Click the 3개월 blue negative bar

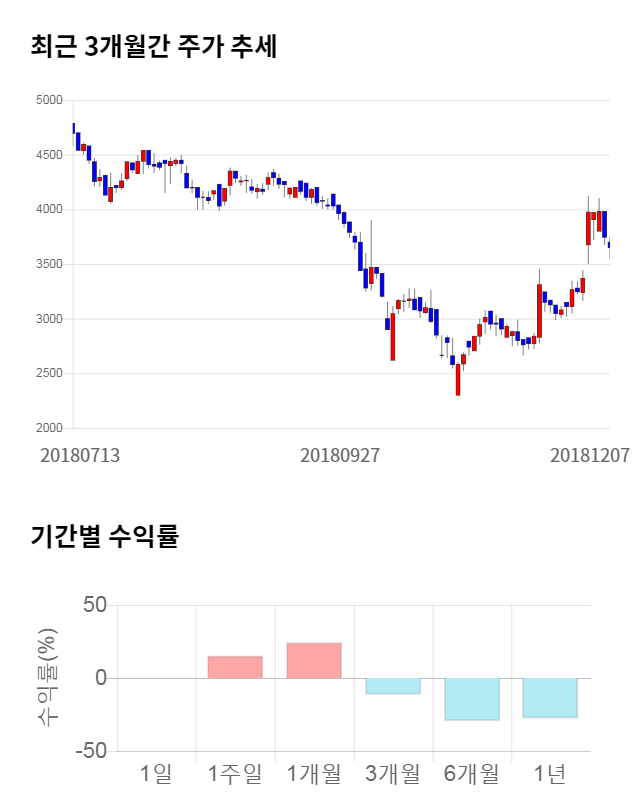393,685
